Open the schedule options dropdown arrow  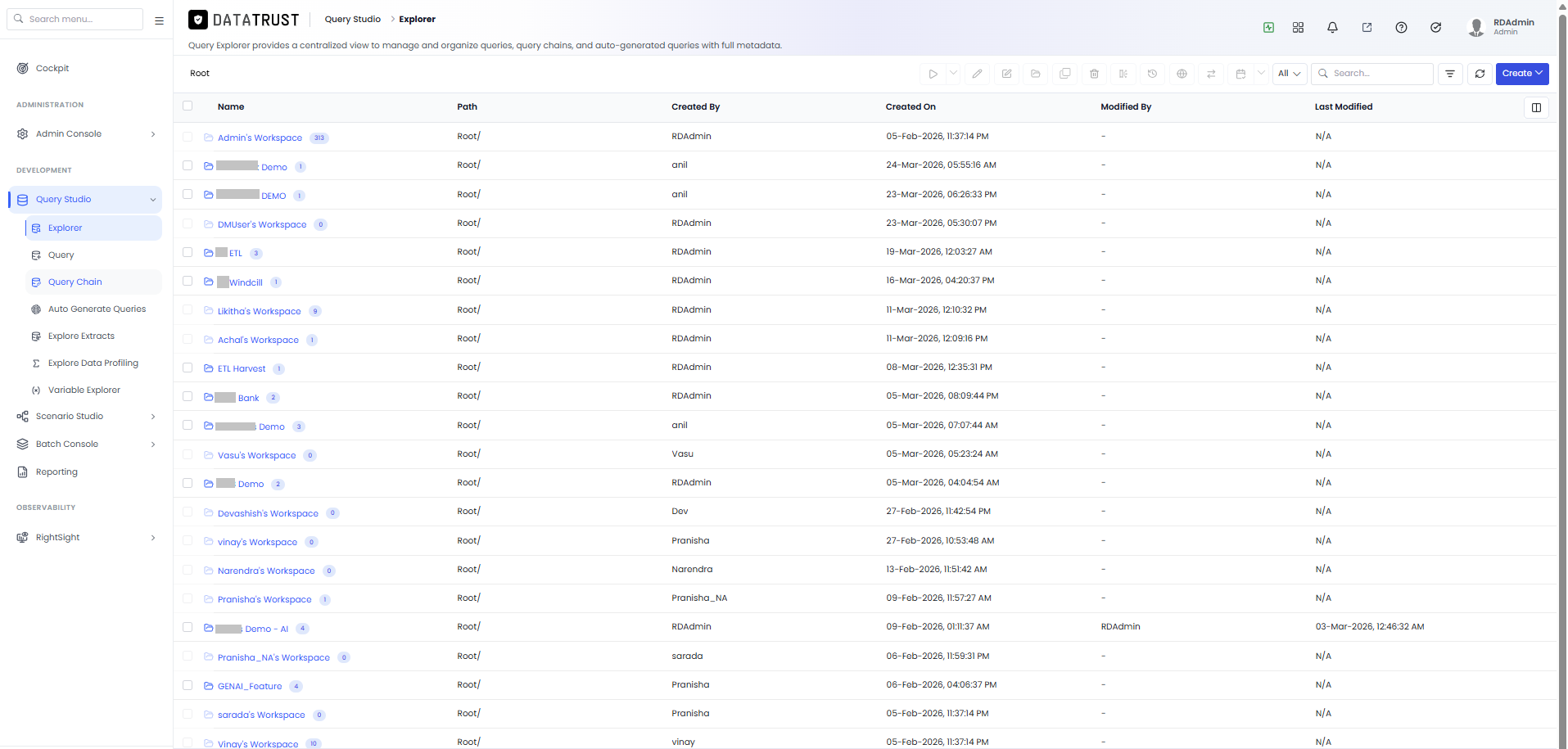pyautogui.click(x=1261, y=73)
